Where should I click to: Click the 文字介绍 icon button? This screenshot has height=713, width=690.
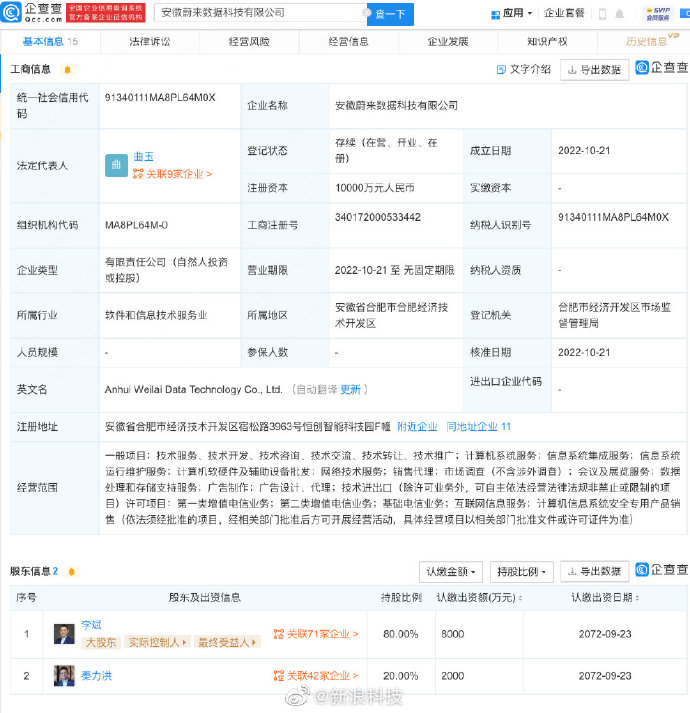(523, 69)
